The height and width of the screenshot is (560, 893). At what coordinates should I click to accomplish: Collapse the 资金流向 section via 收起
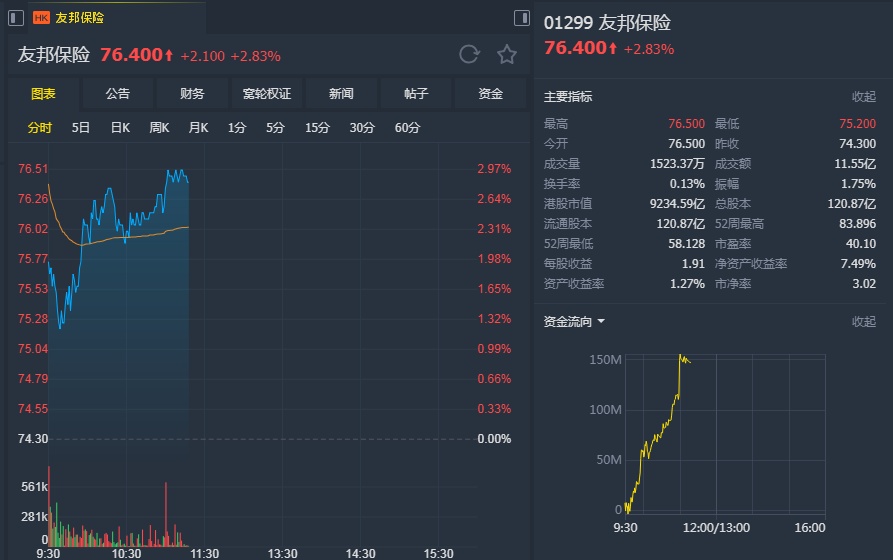point(863,322)
